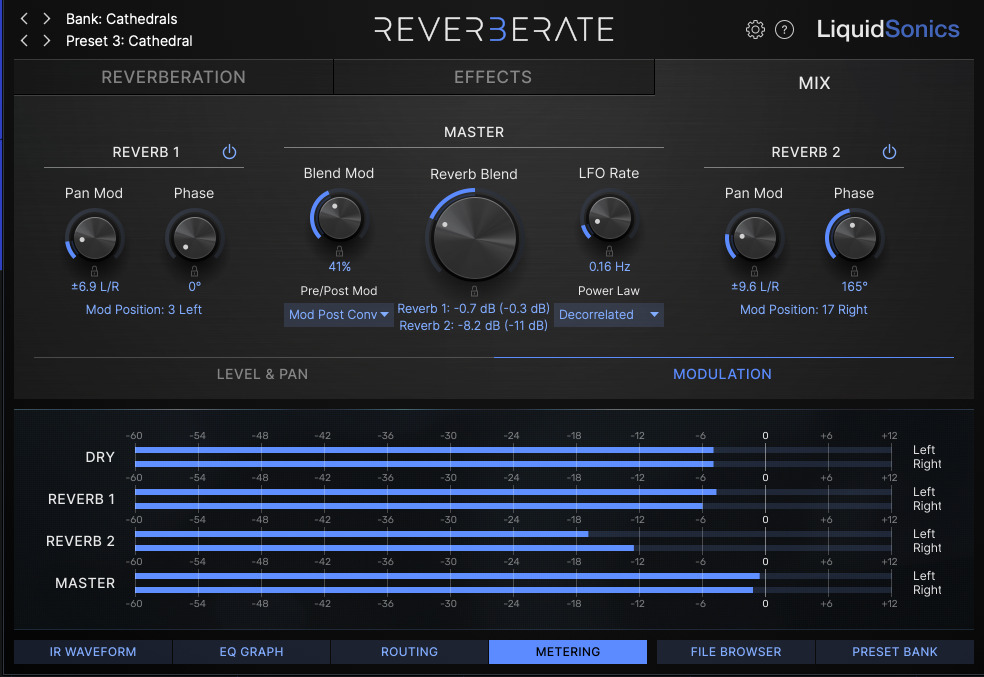Click the REVERBERATE logo

tap(494, 29)
